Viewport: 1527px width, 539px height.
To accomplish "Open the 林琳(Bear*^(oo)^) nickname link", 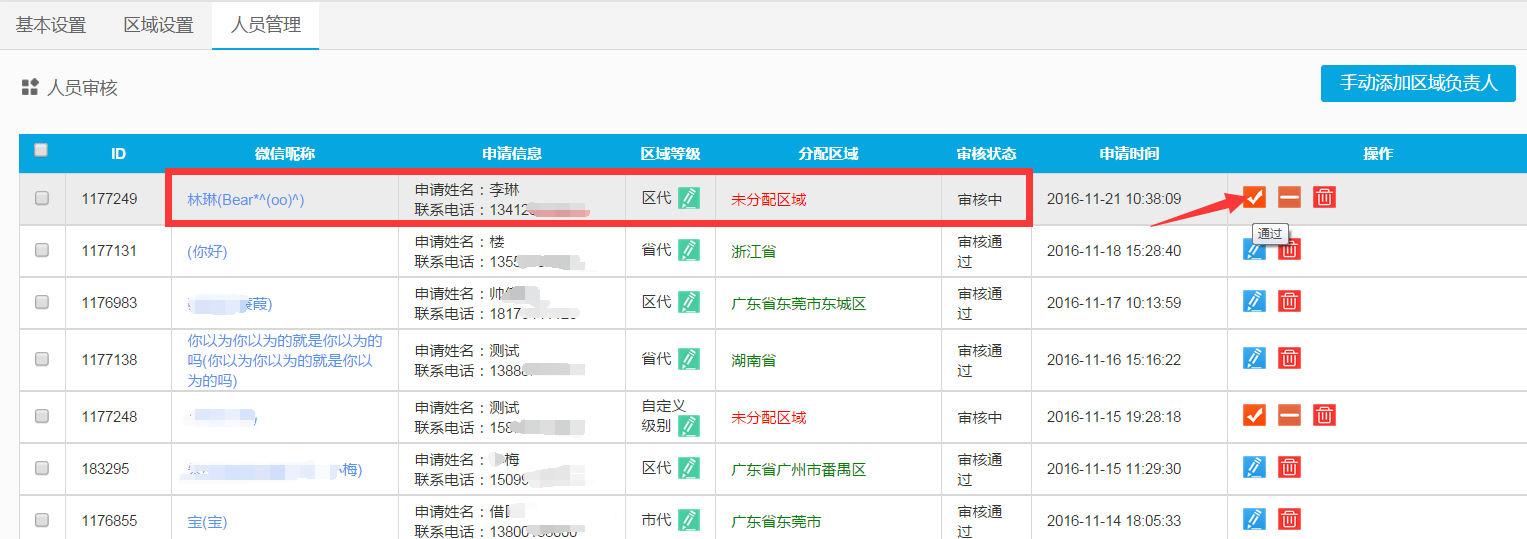I will pos(246,199).
